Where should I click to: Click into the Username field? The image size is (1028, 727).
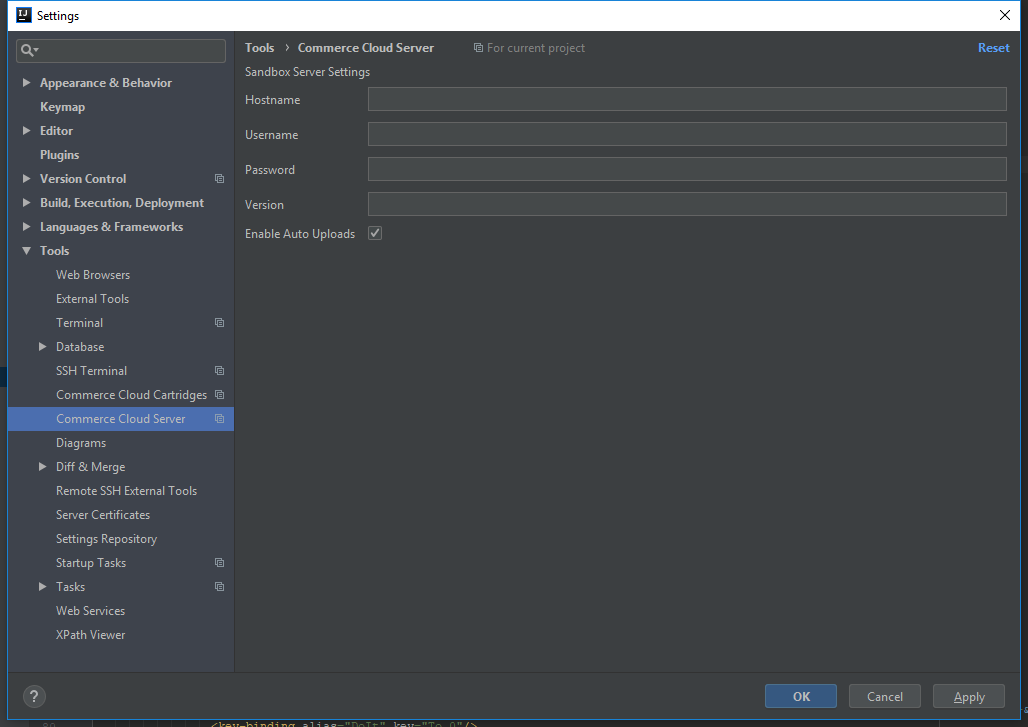tap(687, 134)
